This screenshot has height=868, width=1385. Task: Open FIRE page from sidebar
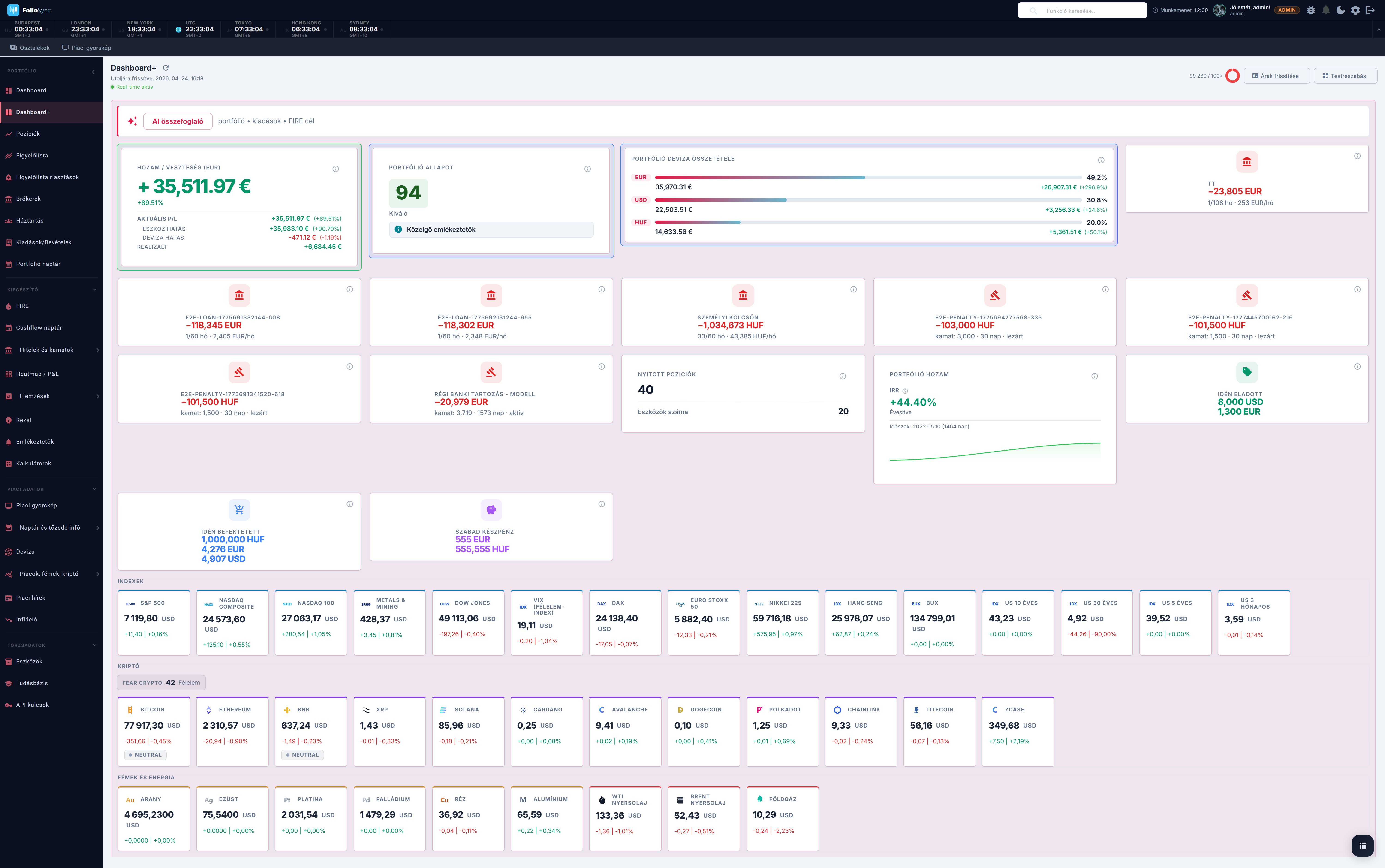52,306
